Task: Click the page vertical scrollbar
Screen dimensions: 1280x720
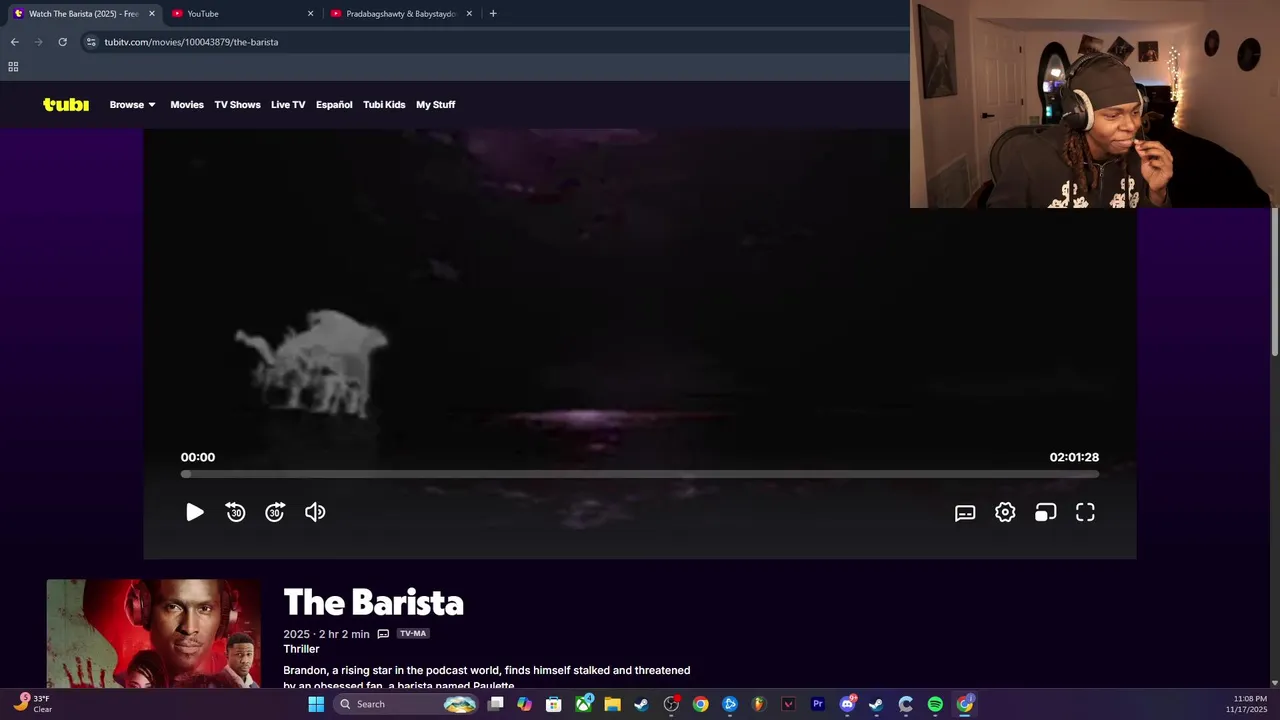Action: tap(1274, 280)
